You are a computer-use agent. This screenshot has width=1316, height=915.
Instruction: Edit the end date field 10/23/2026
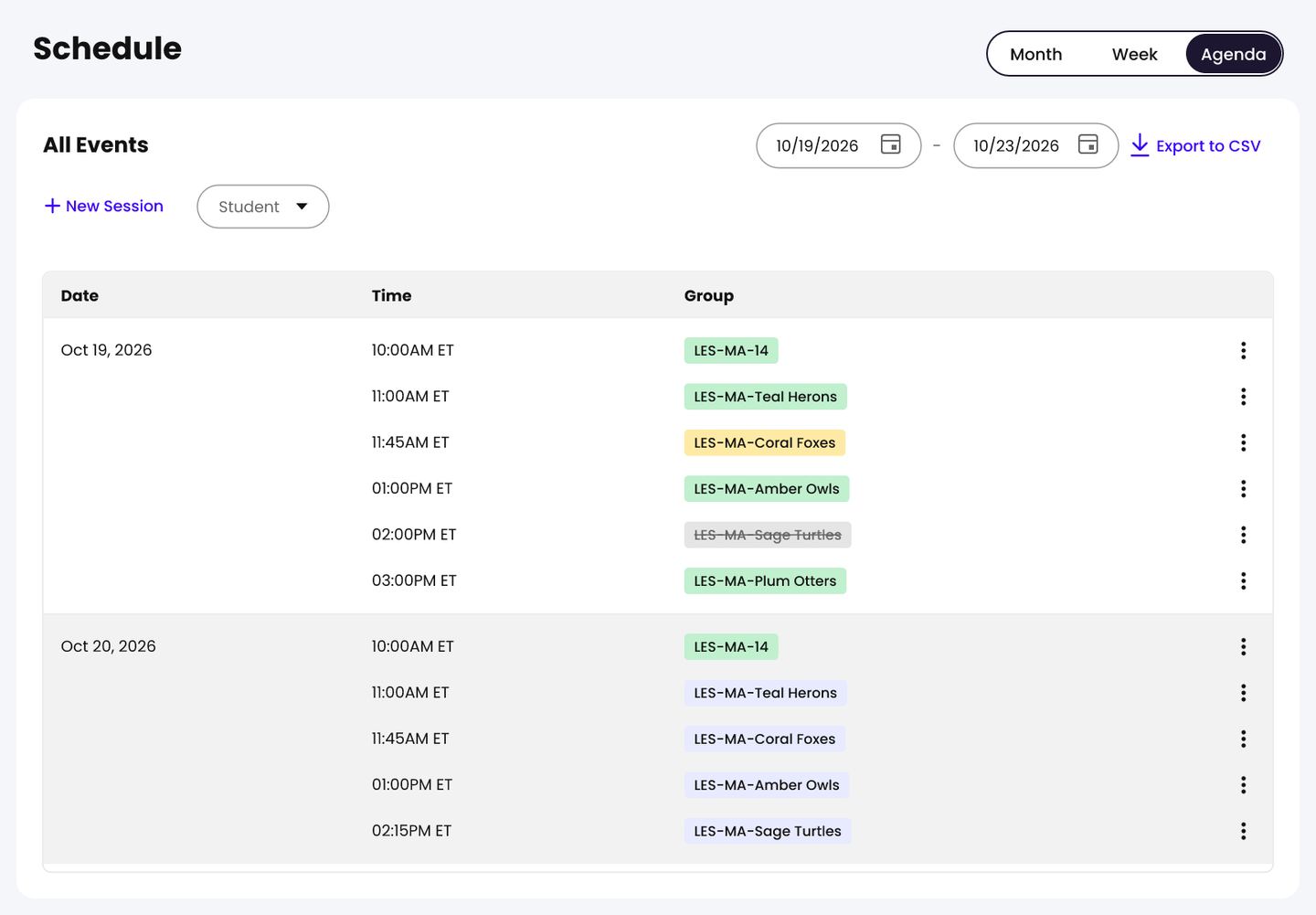pyautogui.click(x=1036, y=145)
